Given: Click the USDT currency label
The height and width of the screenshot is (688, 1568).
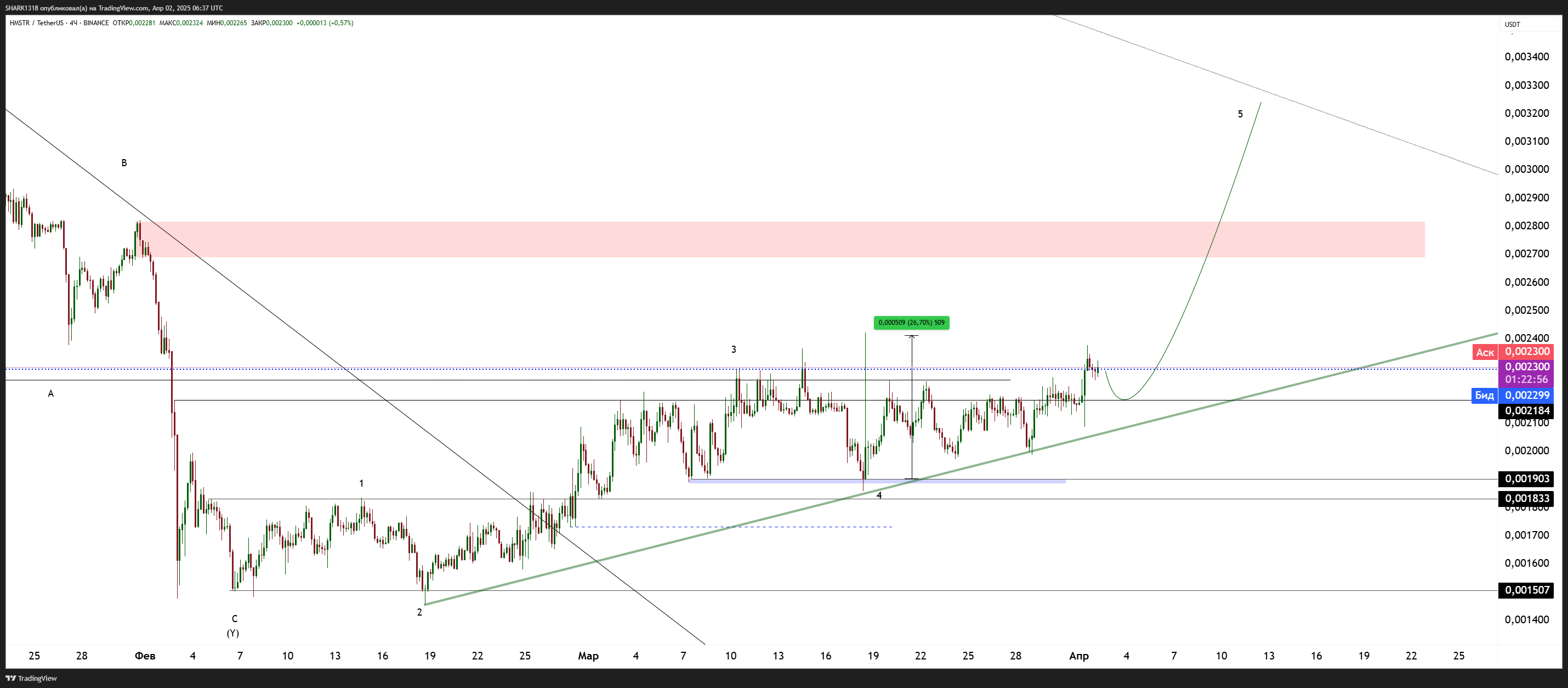Looking at the screenshot, I should tap(1512, 24).
